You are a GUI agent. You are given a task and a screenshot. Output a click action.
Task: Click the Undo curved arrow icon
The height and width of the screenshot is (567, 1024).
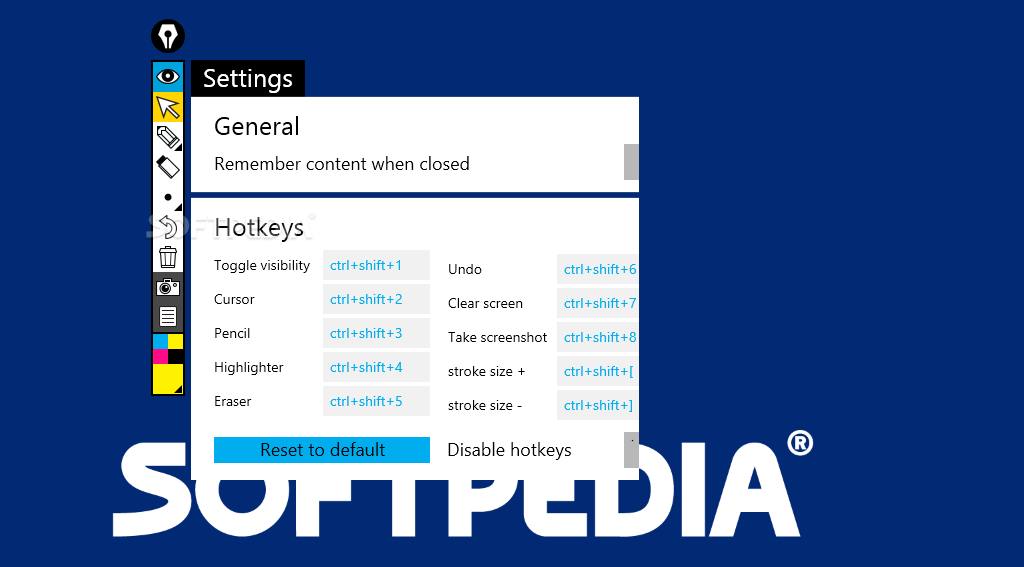coord(168,227)
